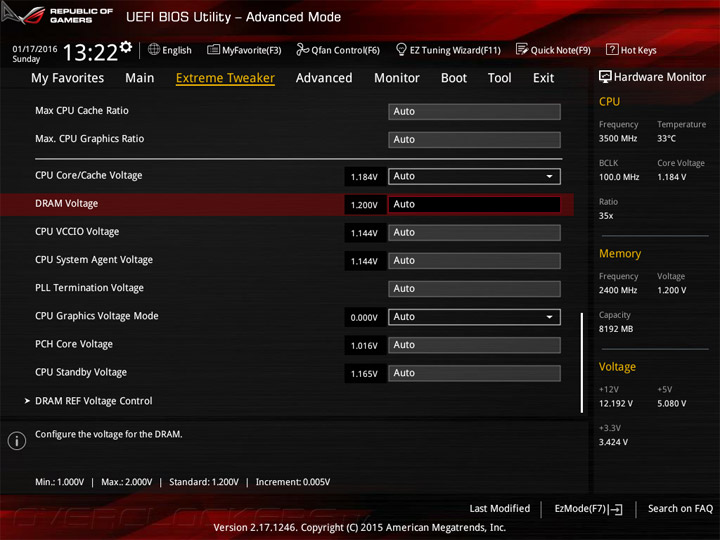Select the PLL Termination Voltage label
This screenshot has width=720, height=540.
point(89,288)
